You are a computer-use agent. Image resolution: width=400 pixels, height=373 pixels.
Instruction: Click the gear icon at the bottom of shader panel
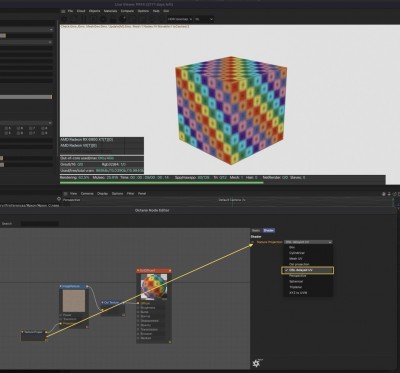coord(256,363)
